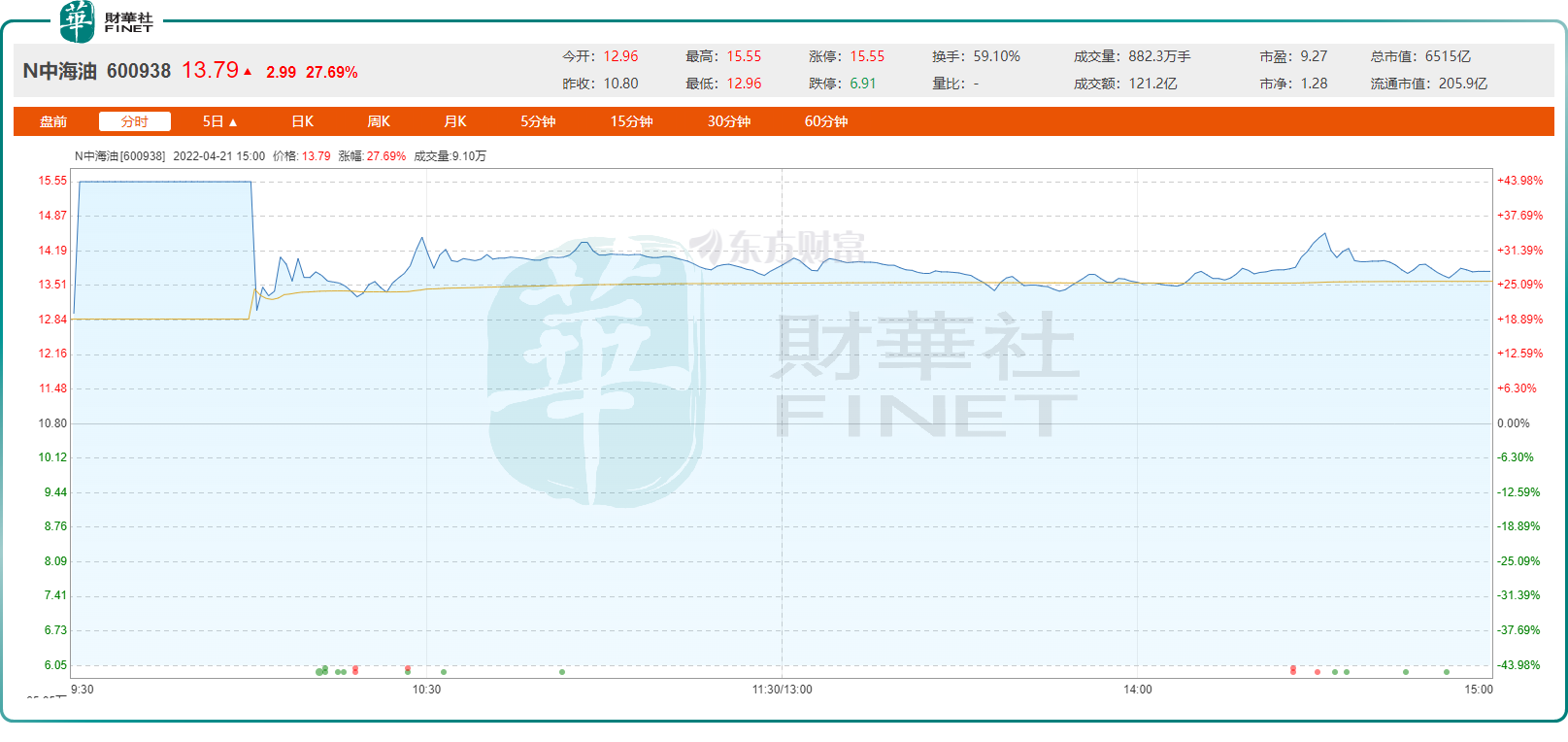Switch to the 月K monthly candlestick tab
The image size is (1568, 742).
pyautogui.click(x=455, y=121)
